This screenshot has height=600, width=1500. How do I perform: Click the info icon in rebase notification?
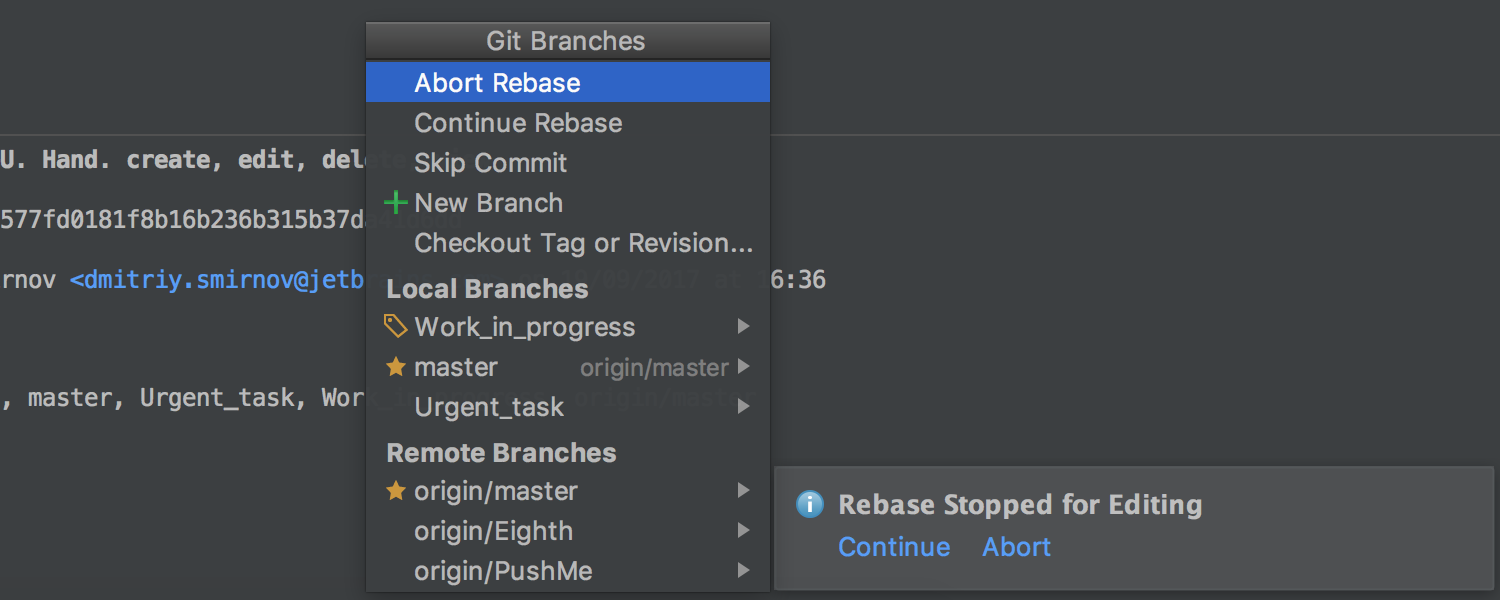pyautogui.click(x=809, y=504)
